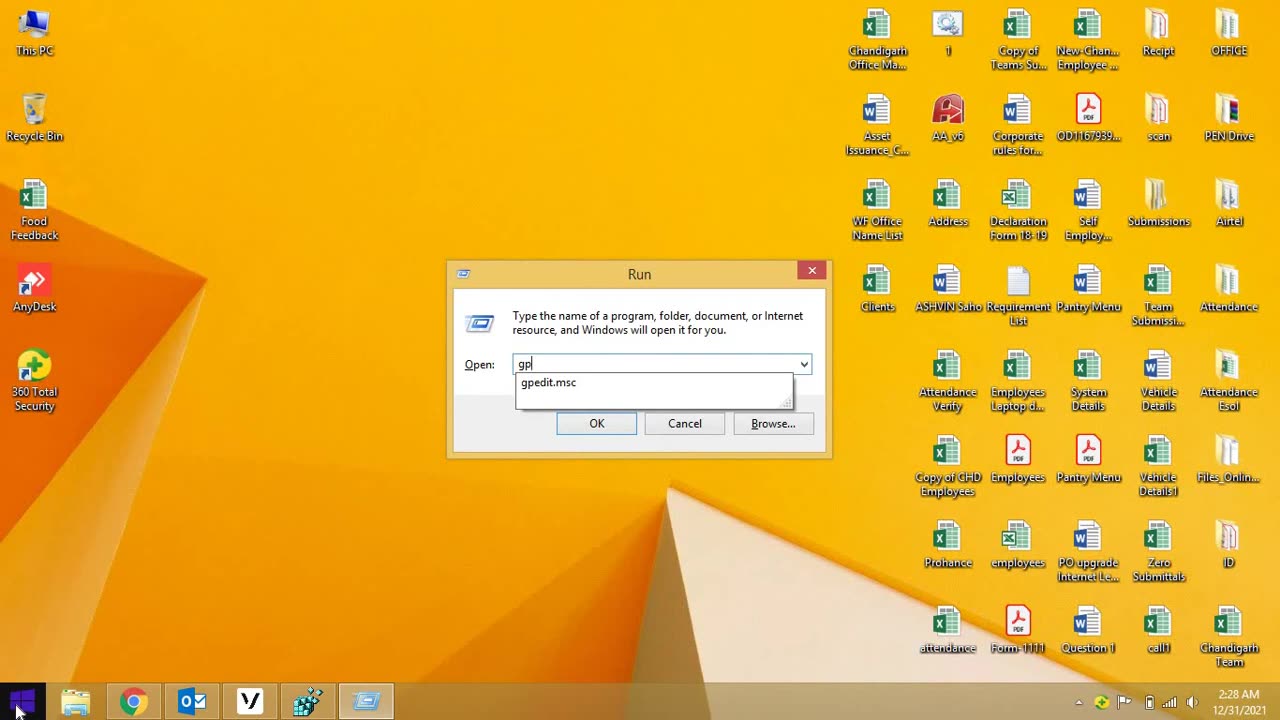Viewport: 1280px width, 720px height.
Task: Open the Start menu button
Action: click(22, 701)
